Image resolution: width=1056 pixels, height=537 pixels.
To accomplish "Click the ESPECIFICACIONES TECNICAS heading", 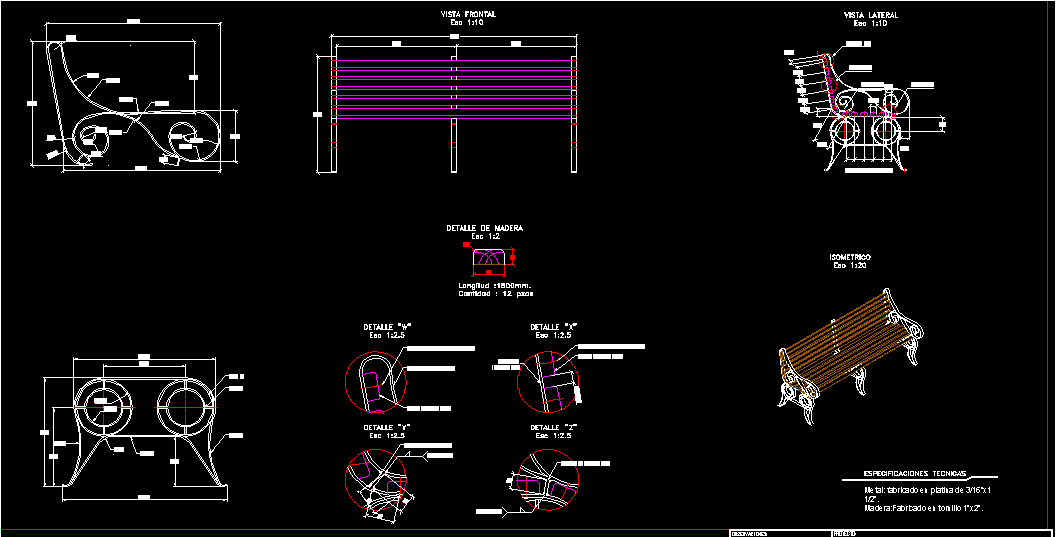I will point(901,473).
